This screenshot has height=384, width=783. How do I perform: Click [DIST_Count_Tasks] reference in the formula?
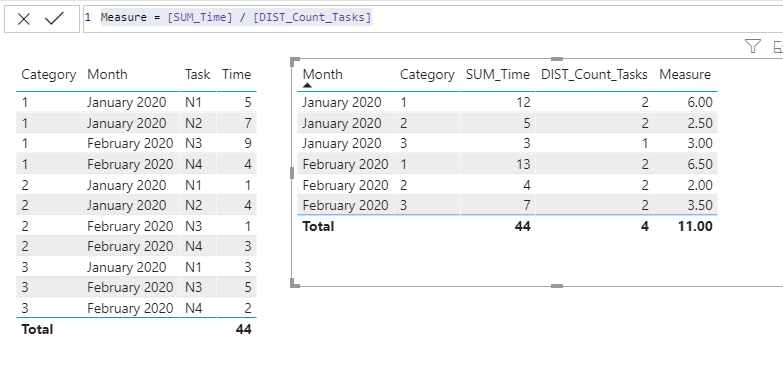coord(312,17)
